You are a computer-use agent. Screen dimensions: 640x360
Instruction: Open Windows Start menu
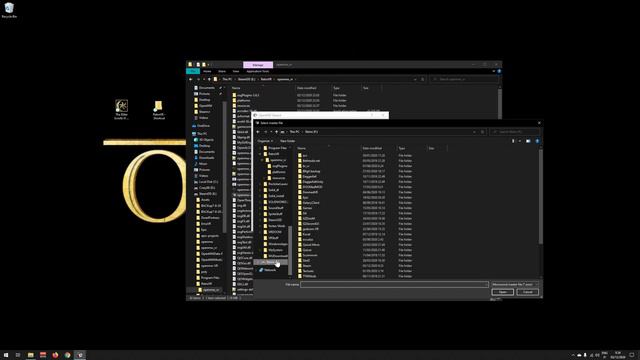pyautogui.click(x=6, y=355)
